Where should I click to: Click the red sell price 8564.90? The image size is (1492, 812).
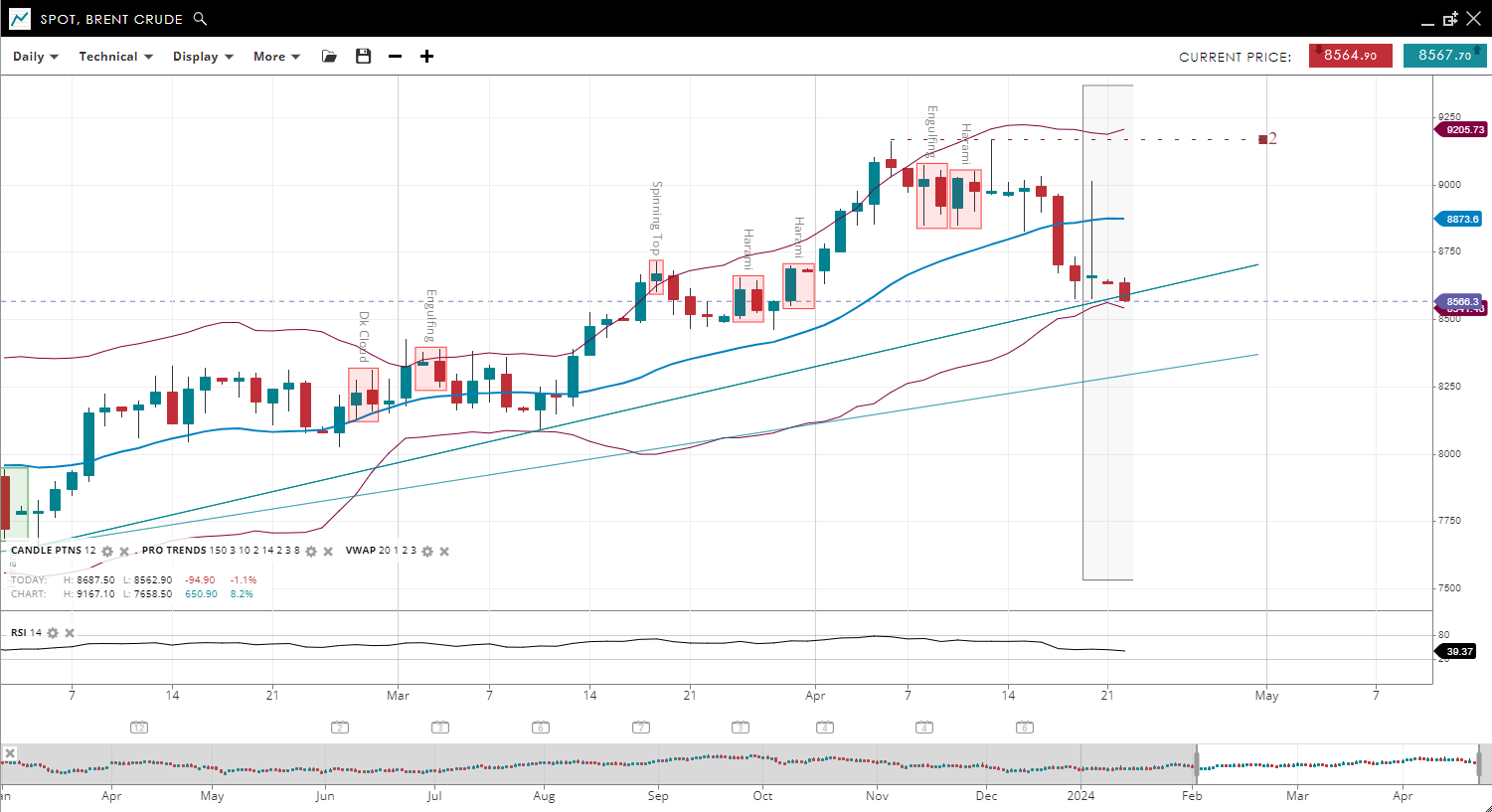click(x=1350, y=56)
